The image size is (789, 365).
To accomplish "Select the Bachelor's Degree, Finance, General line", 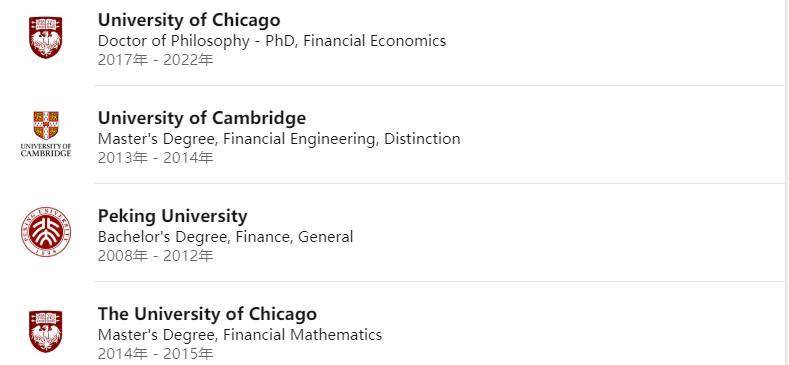I will coord(225,237).
